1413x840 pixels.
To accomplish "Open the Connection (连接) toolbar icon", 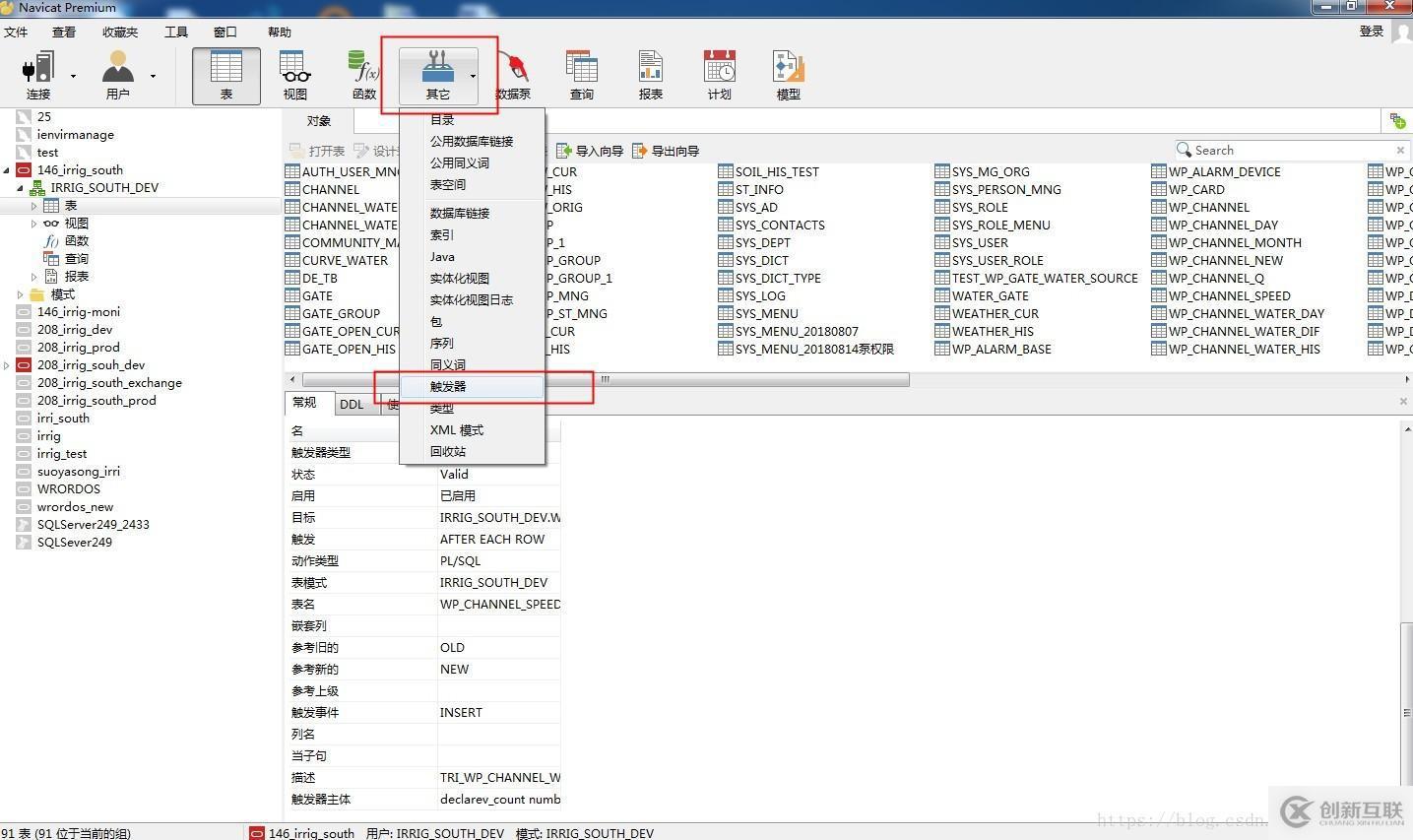I will click(38, 76).
